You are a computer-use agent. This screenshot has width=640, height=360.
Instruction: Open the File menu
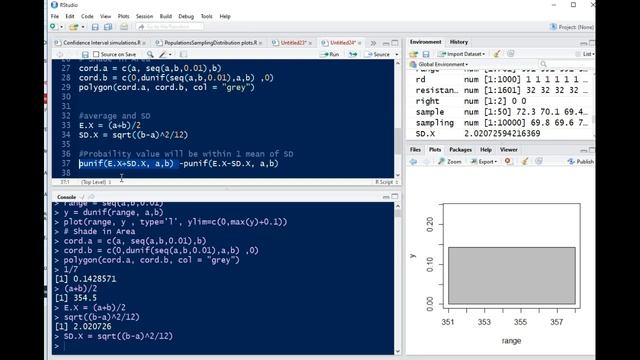(x=55, y=16)
